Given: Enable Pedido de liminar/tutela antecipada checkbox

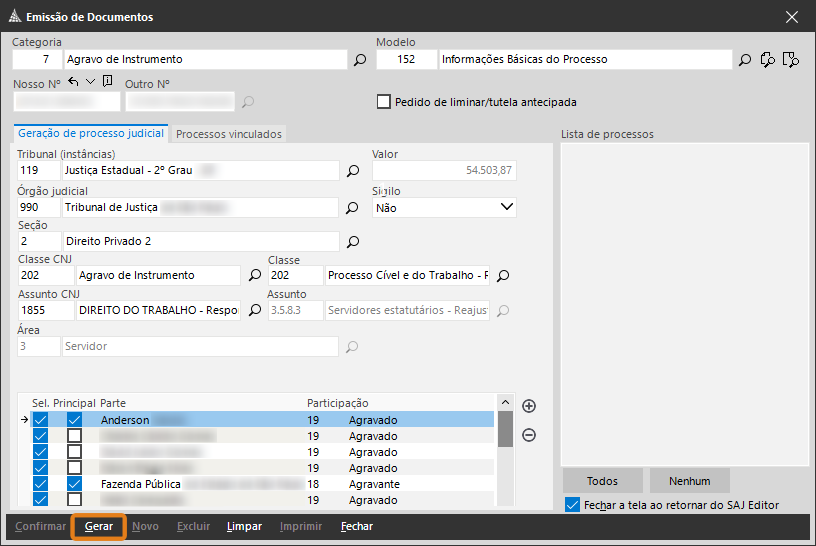Looking at the screenshot, I should click(383, 102).
